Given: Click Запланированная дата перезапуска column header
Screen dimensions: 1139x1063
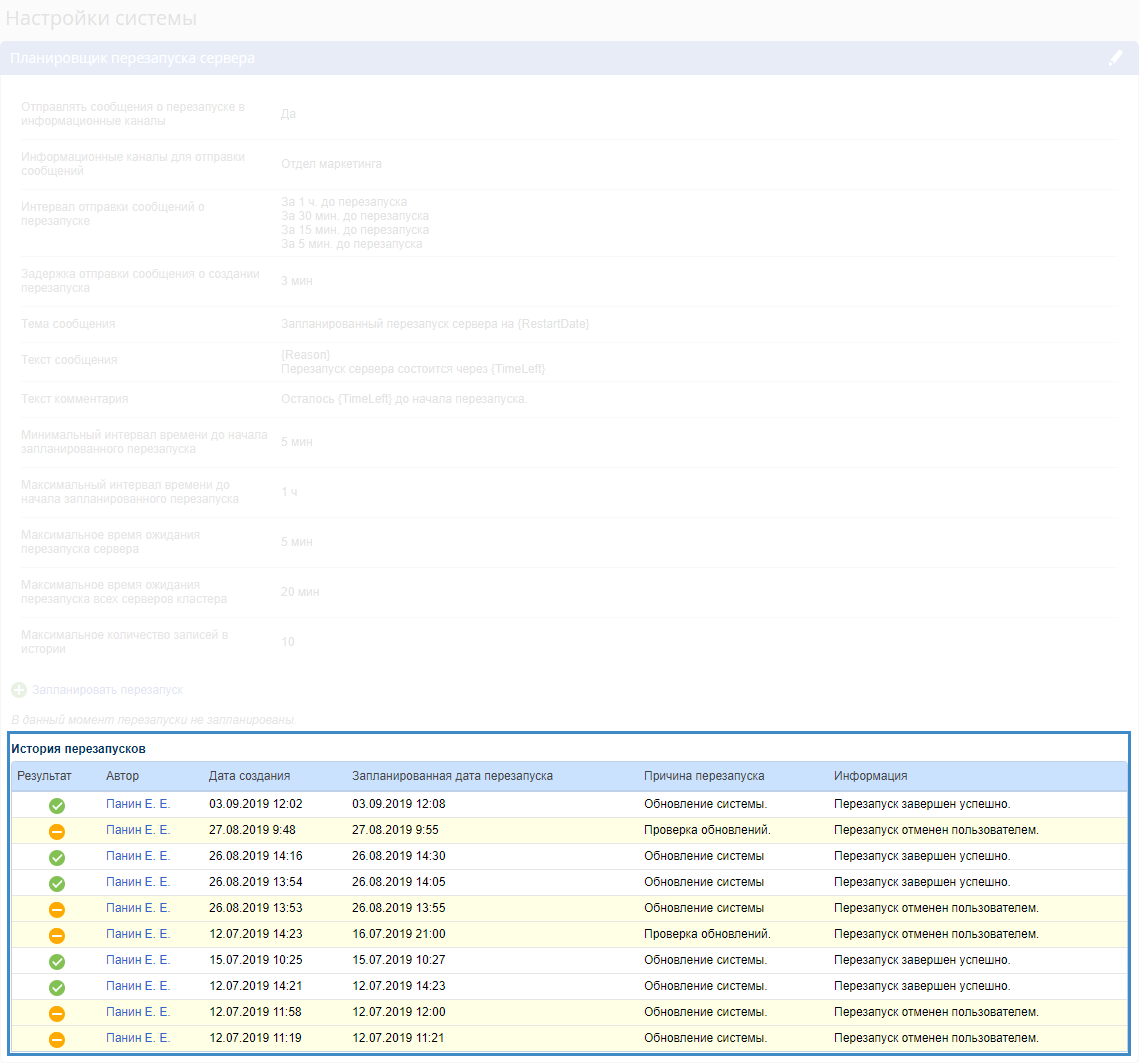Looking at the screenshot, I should 452,776.
